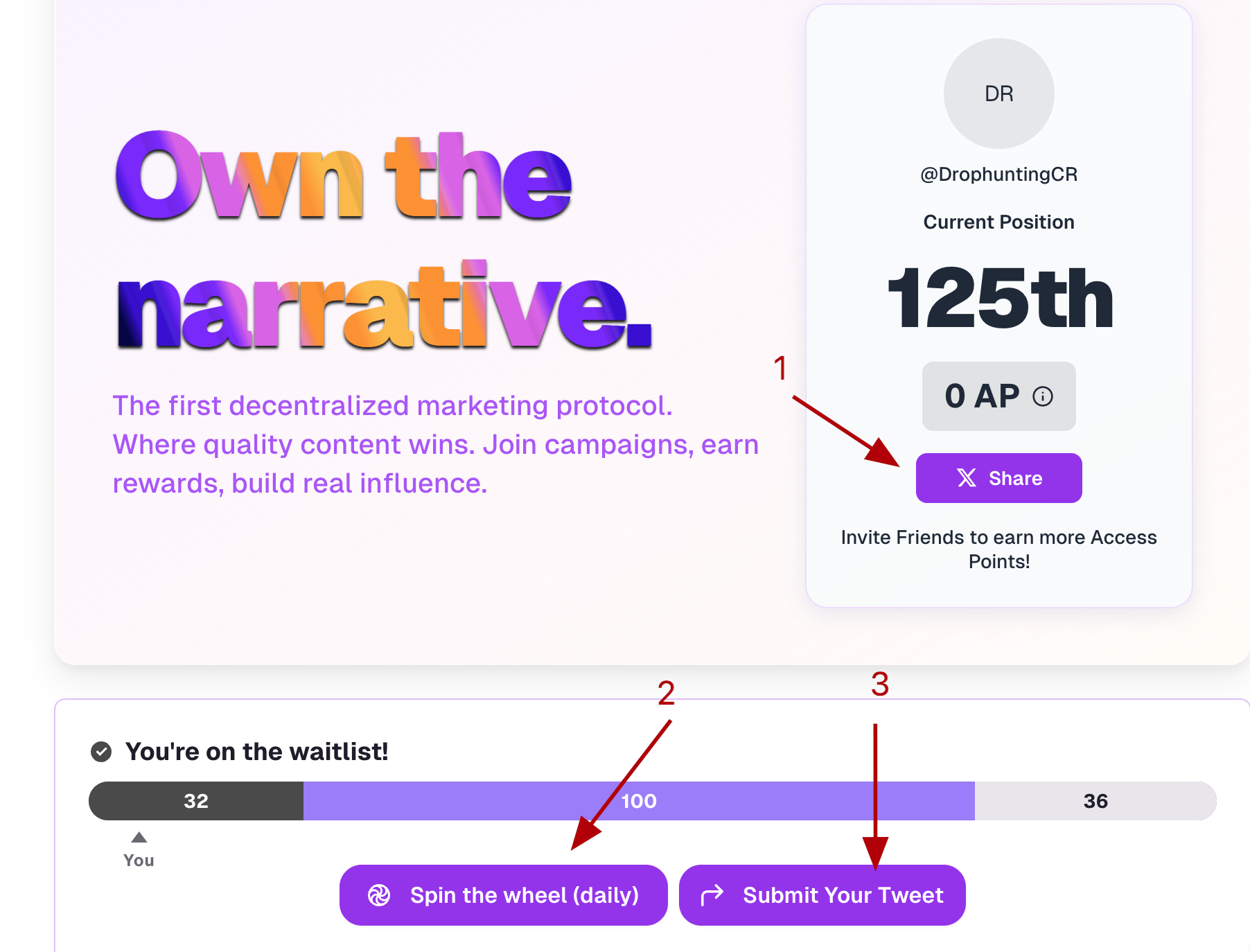Click the checkmark icon beside waitlist heading
The width and height of the screenshot is (1250, 952).
click(x=101, y=752)
